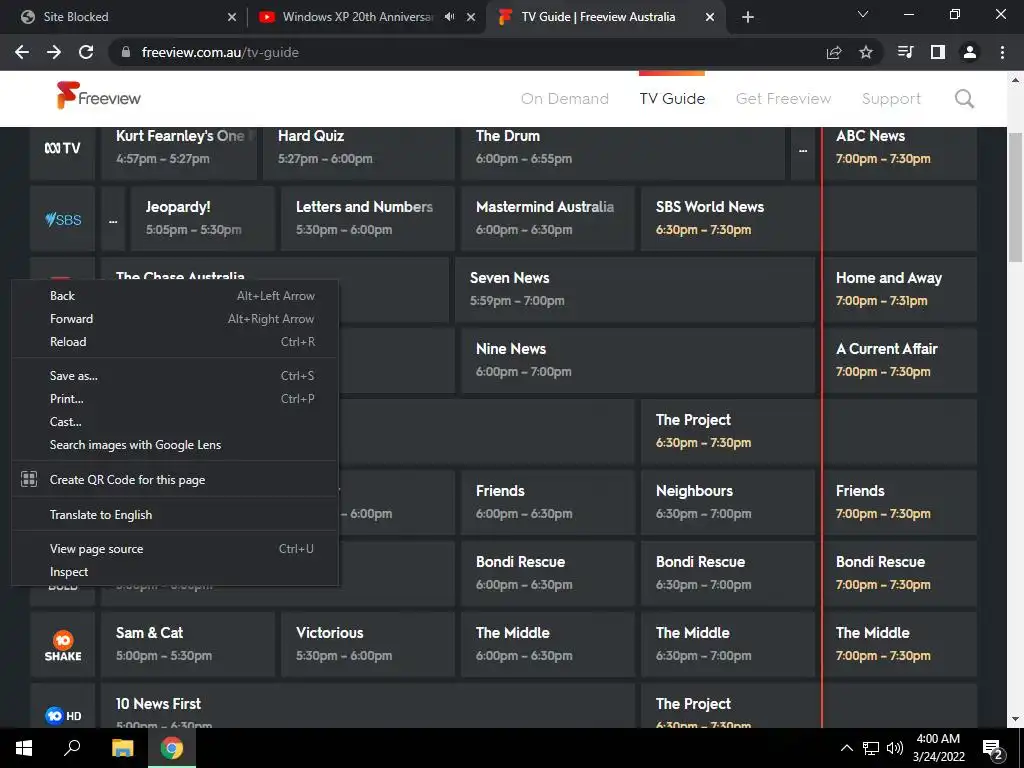
Task: Select the ABC TV channel logo
Action: point(63,148)
